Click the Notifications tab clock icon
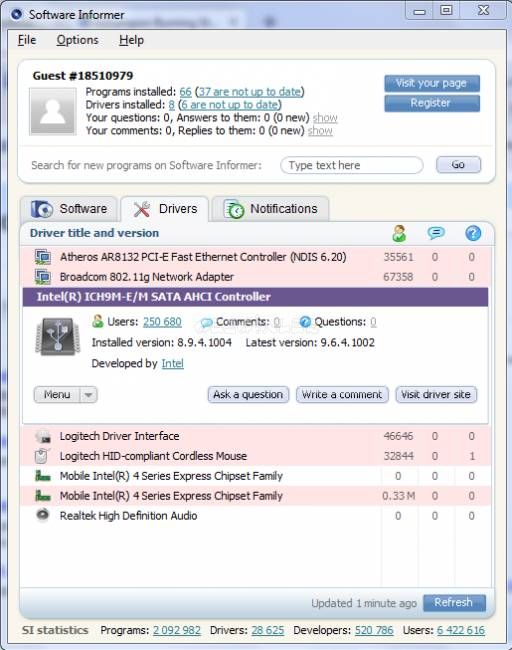The image size is (512, 650). (x=234, y=209)
